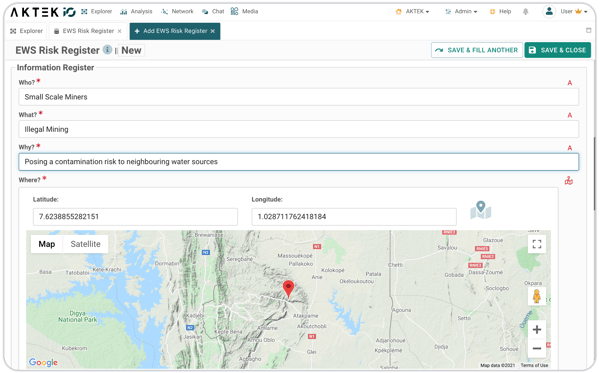Expand the AKTEK dropdown

(412, 11)
